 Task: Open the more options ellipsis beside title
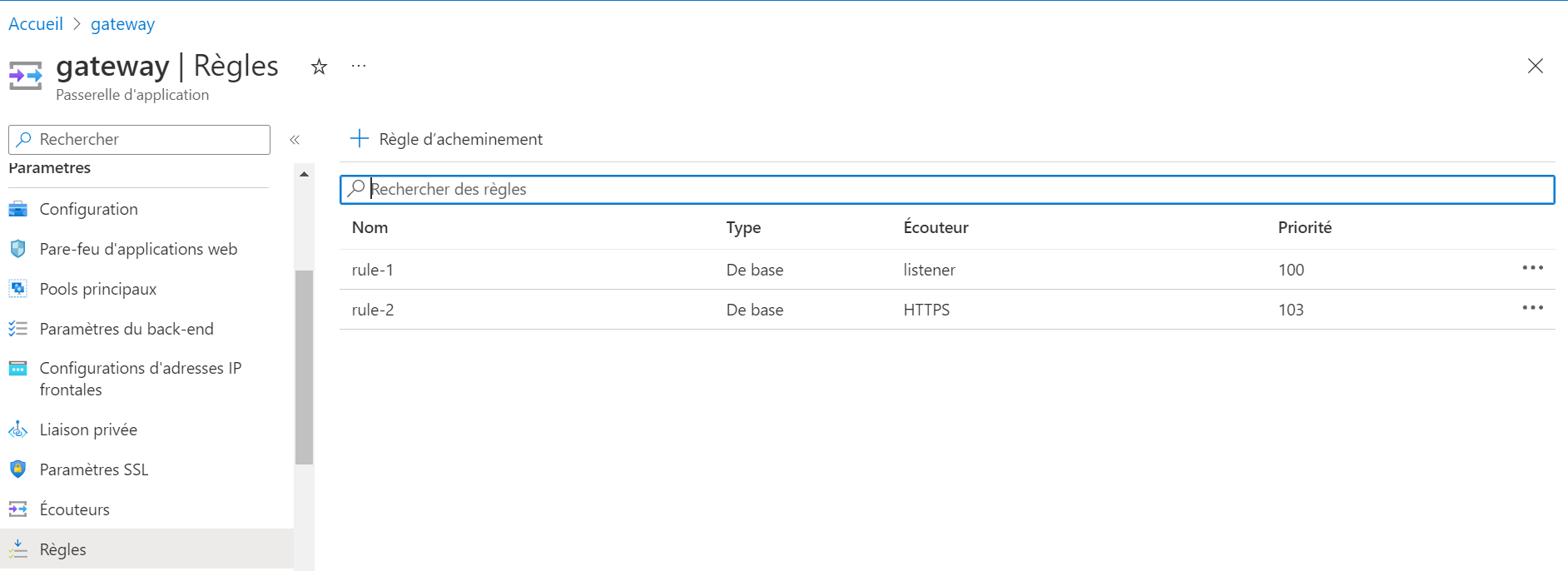tap(359, 66)
